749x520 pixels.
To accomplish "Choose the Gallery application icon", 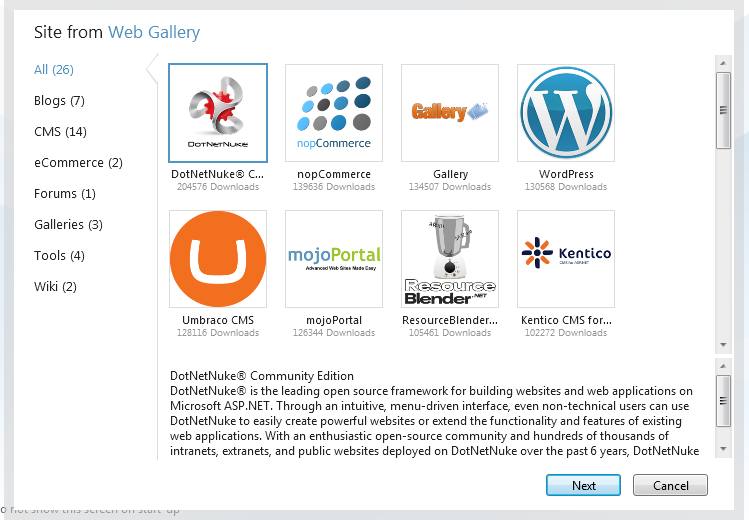I will click(450, 113).
